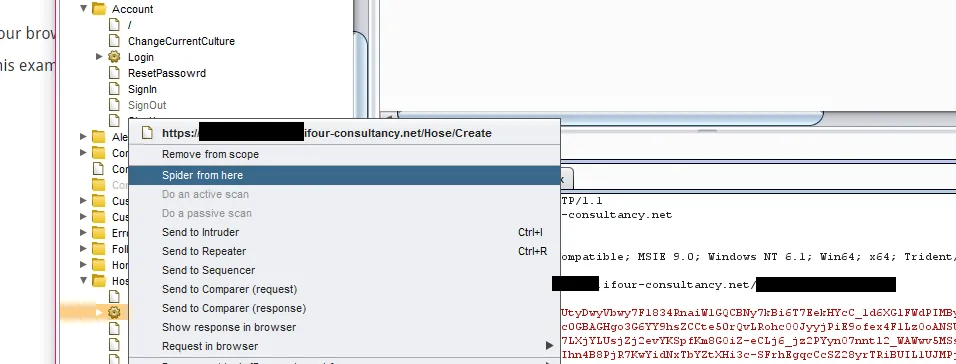This screenshot has width=956, height=364.
Task: Select the SignIn tree entry
Action: (142, 89)
